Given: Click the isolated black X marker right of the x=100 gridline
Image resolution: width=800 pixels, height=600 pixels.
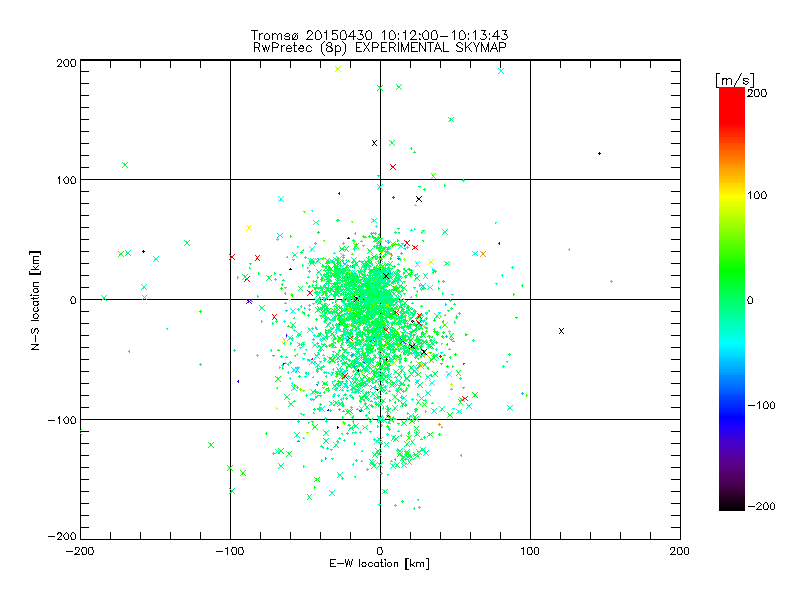Looking at the screenshot, I should pyautogui.click(x=561, y=331).
